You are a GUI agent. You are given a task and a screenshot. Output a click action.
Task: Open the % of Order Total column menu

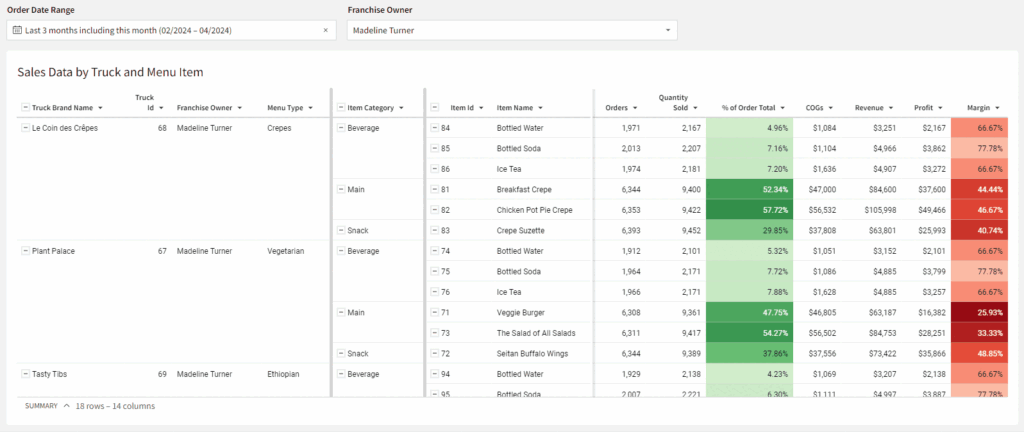782,108
